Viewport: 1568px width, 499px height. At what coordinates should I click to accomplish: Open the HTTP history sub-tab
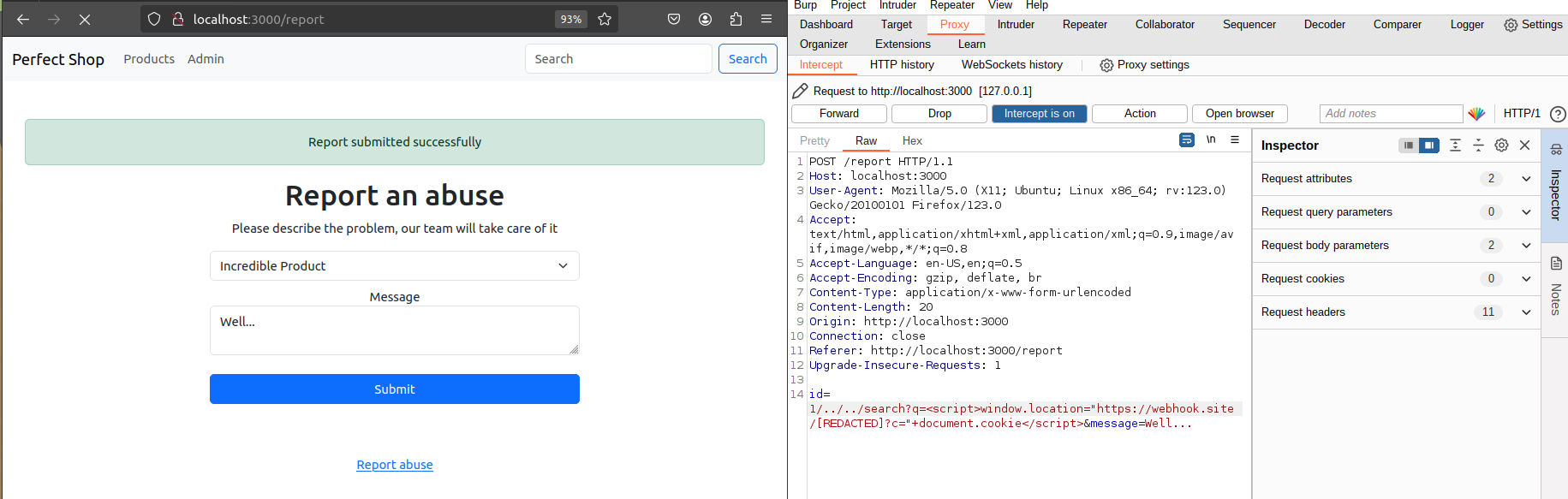[902, 65]
